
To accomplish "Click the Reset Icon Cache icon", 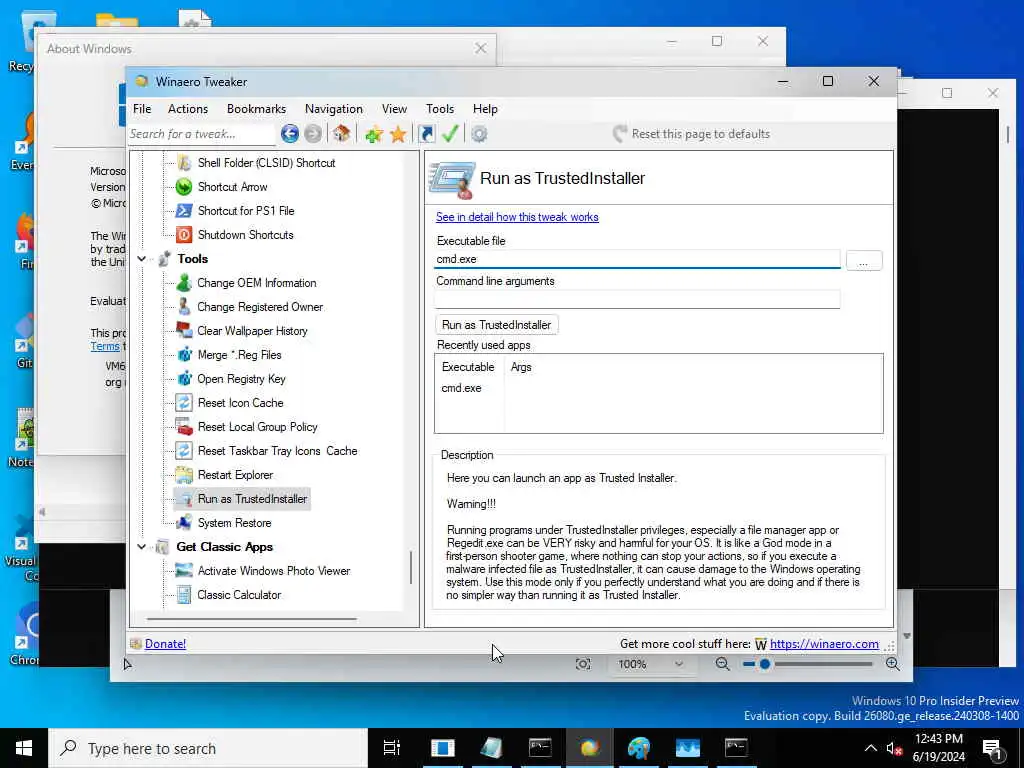I will tap(184, 402).
